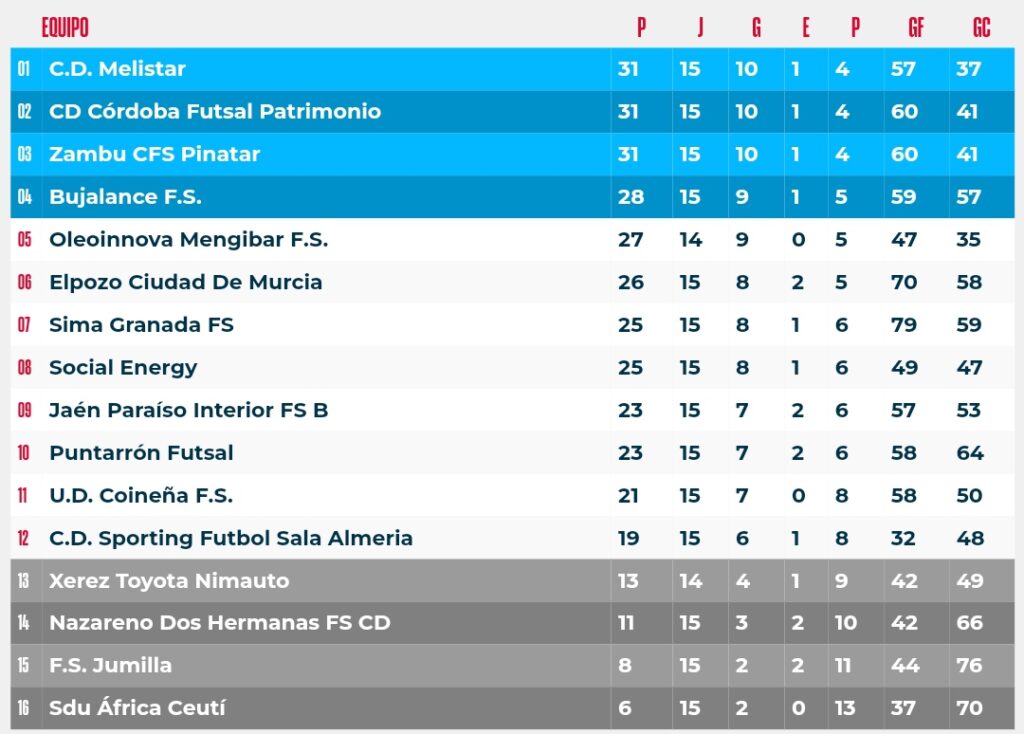The image size is (1024, 734).
Task: Click the Sdu África Ceutí entry
Action: [137, 708]
